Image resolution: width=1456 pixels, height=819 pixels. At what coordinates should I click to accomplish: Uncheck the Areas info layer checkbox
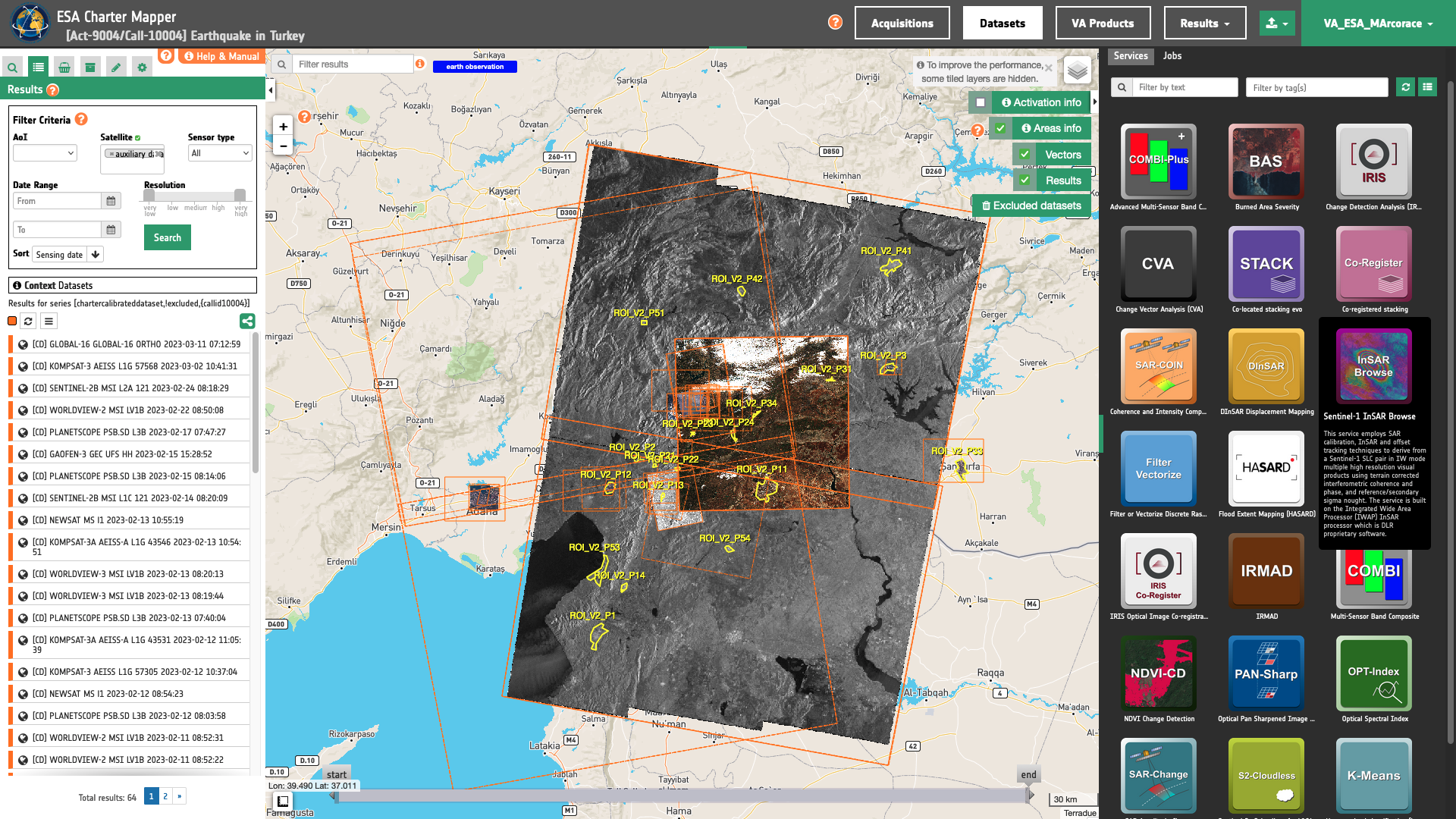1000,128
